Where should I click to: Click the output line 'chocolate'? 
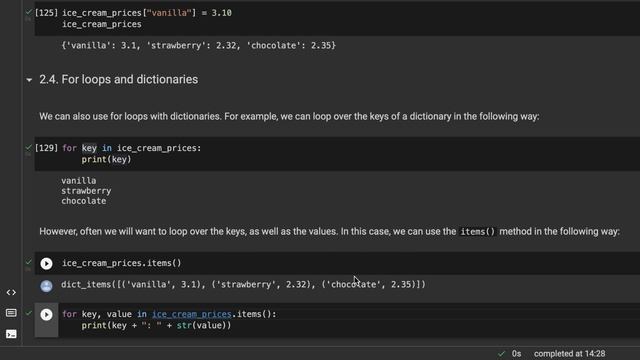pos(84,201)
